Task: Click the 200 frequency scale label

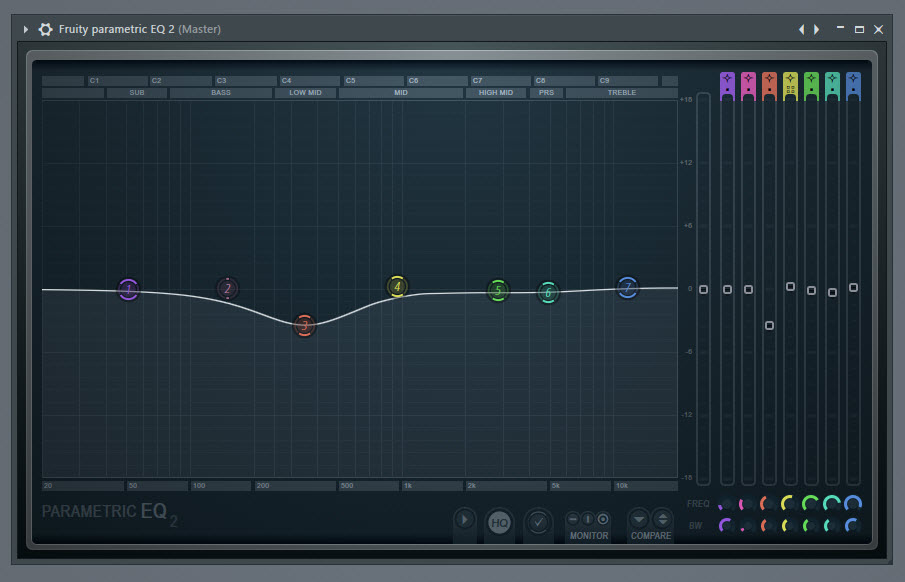Action: tap(263, 486)
